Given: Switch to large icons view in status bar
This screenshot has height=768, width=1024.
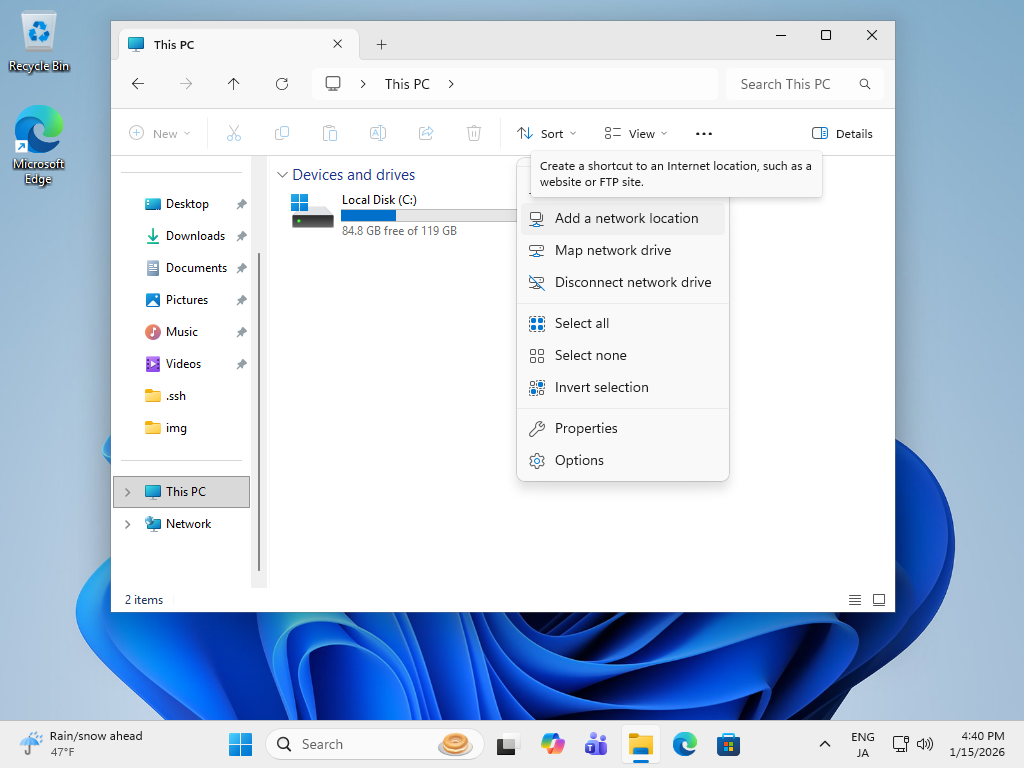Looking at the screenshot, I should pyautogui.click(x=879, y=600).
